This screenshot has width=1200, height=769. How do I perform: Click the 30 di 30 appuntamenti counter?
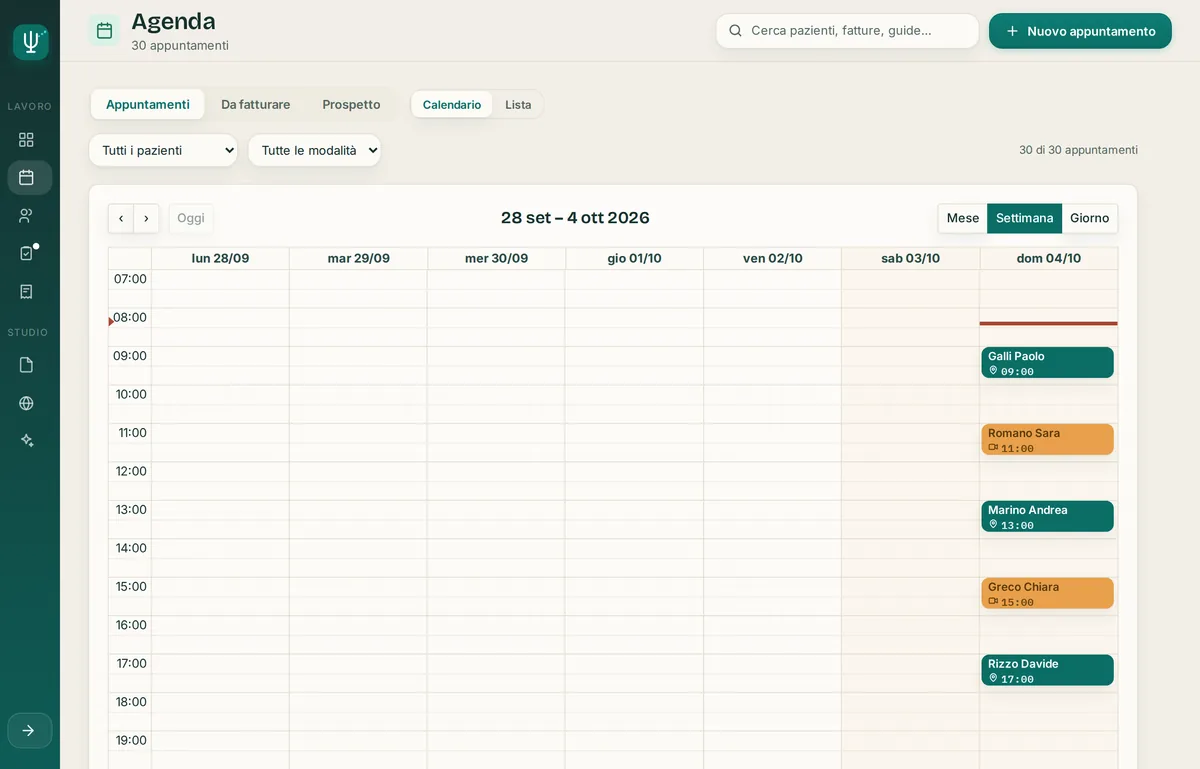[1078, 150]
